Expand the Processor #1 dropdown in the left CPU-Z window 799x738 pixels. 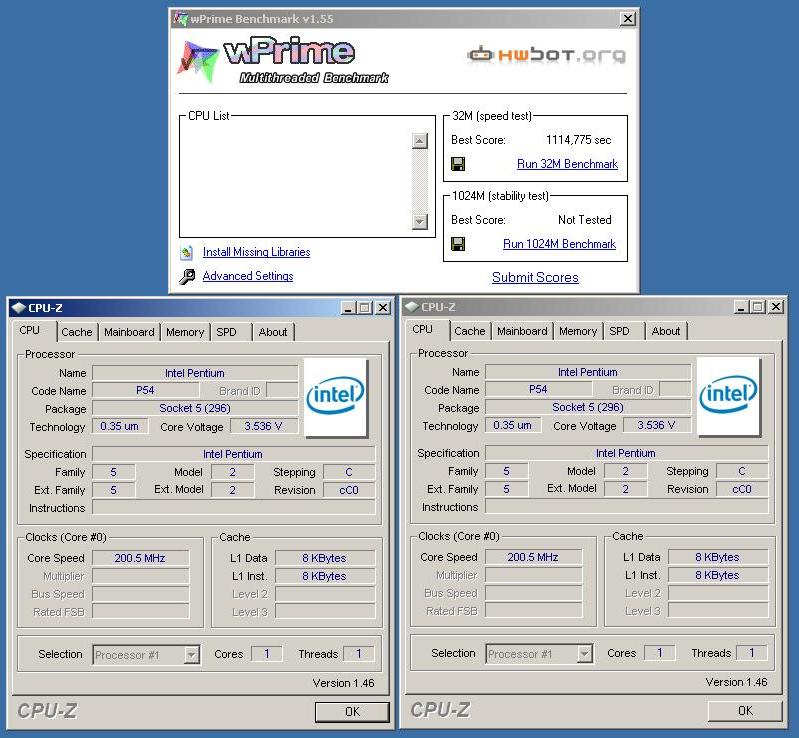point(192,654)
